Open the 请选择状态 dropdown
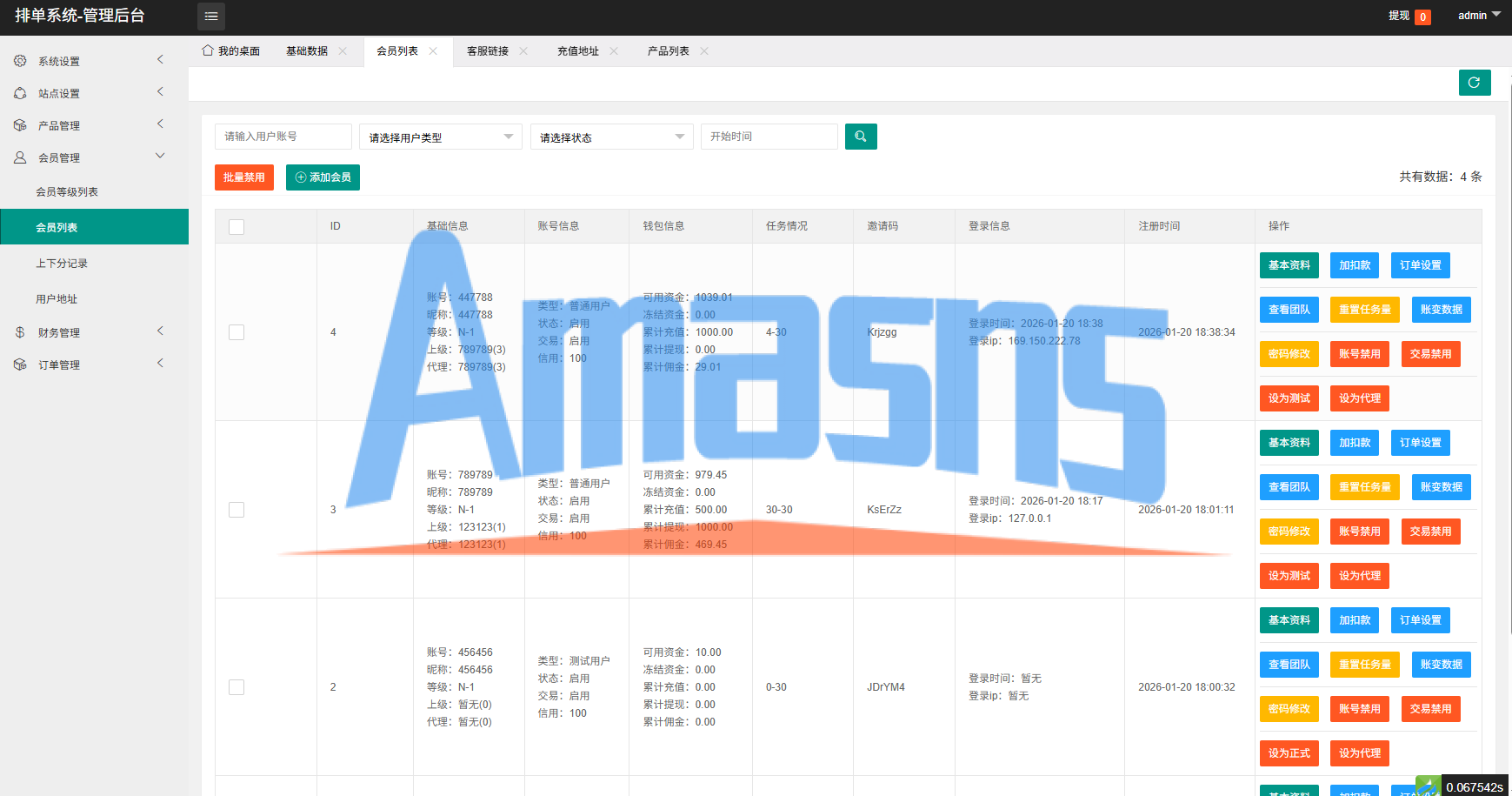1512x796 pixels. pyautogui.click(x=612, y=137)
